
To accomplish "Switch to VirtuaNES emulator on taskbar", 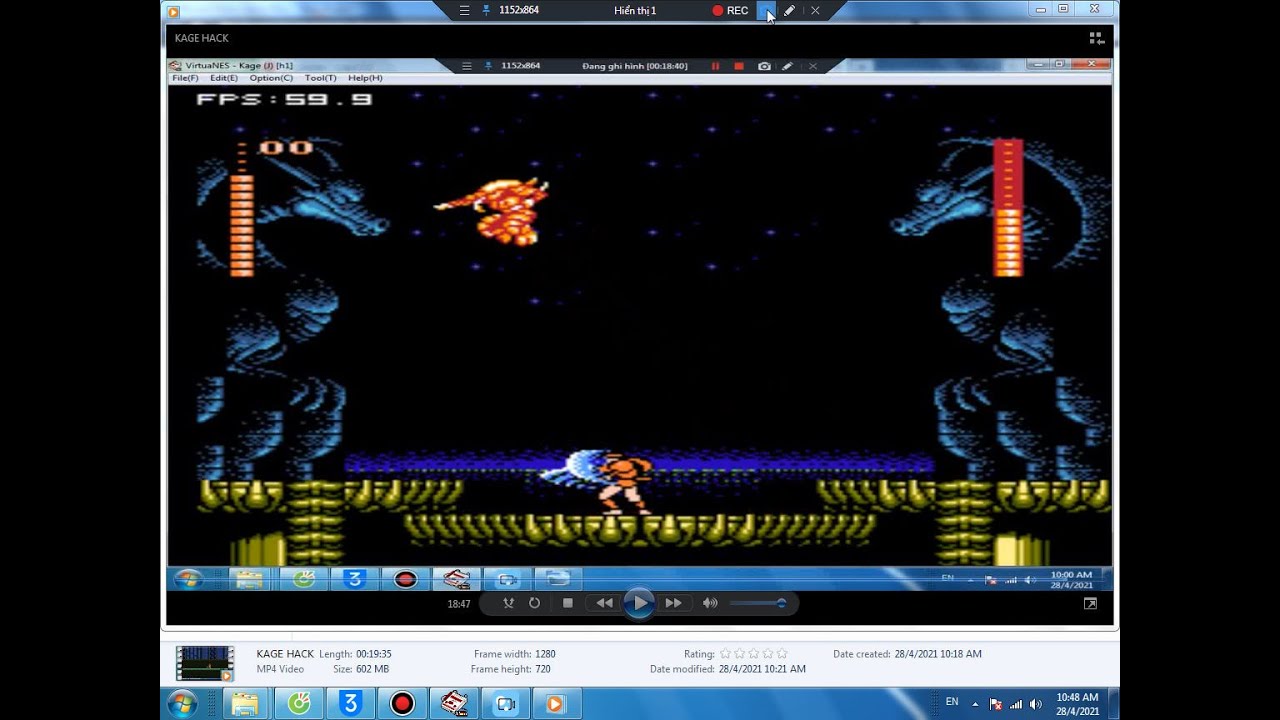I will point(454,704).
